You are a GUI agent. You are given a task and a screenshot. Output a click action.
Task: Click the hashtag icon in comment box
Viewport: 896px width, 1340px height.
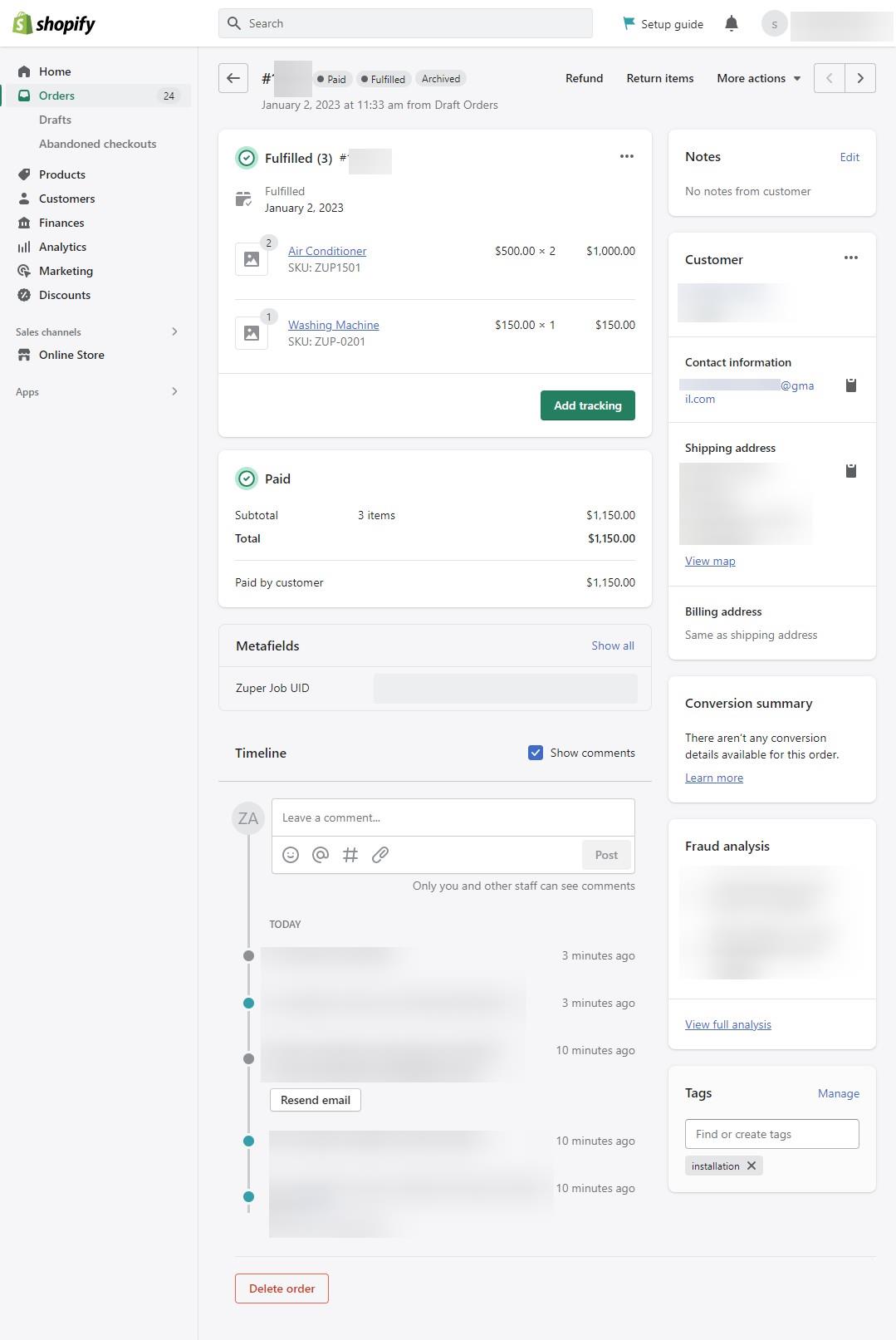350,855
